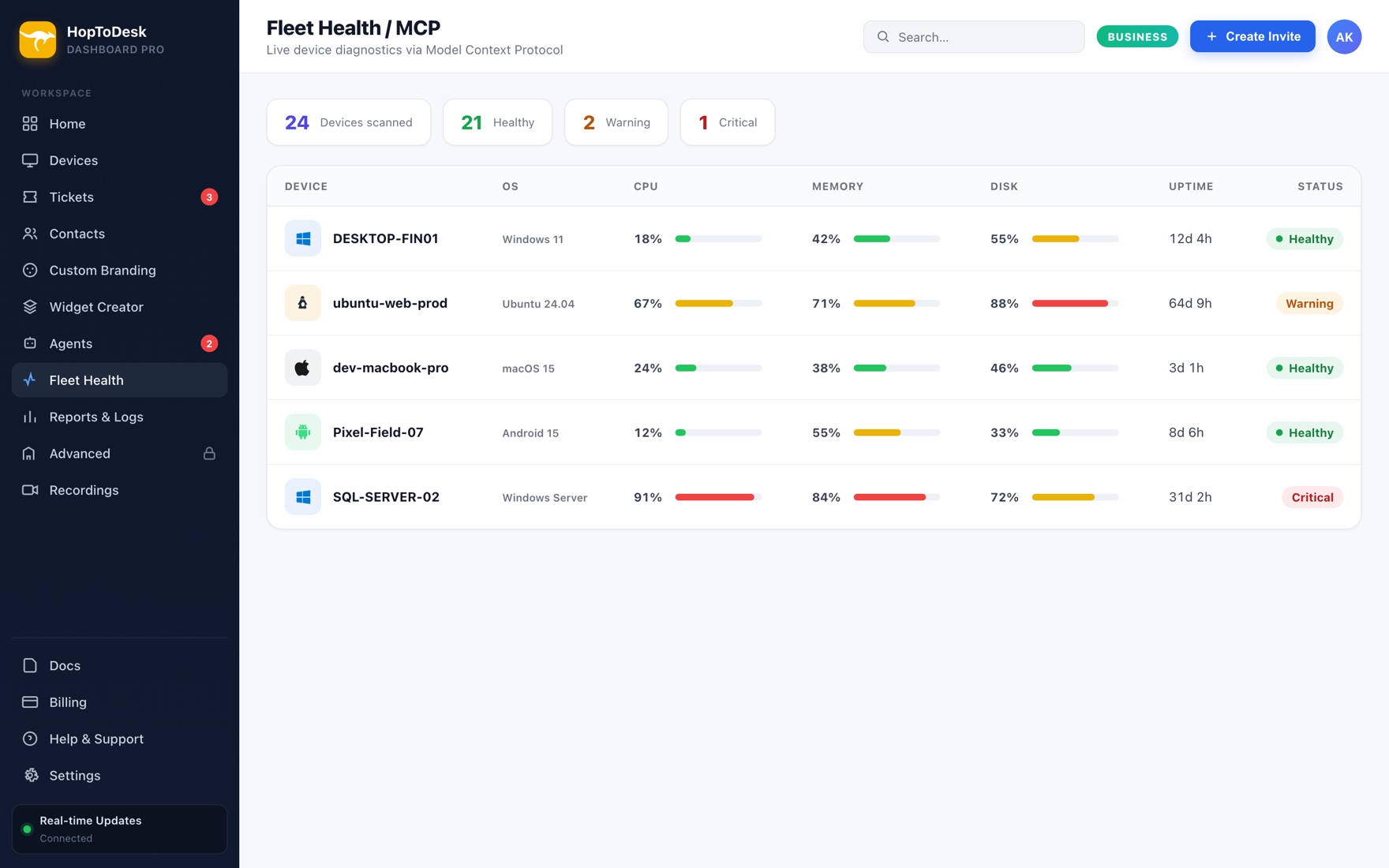1389x868 pixels.
Task: Click the ubuntu-web-prod disk usage bar
Action: (x=1075, y=303)
